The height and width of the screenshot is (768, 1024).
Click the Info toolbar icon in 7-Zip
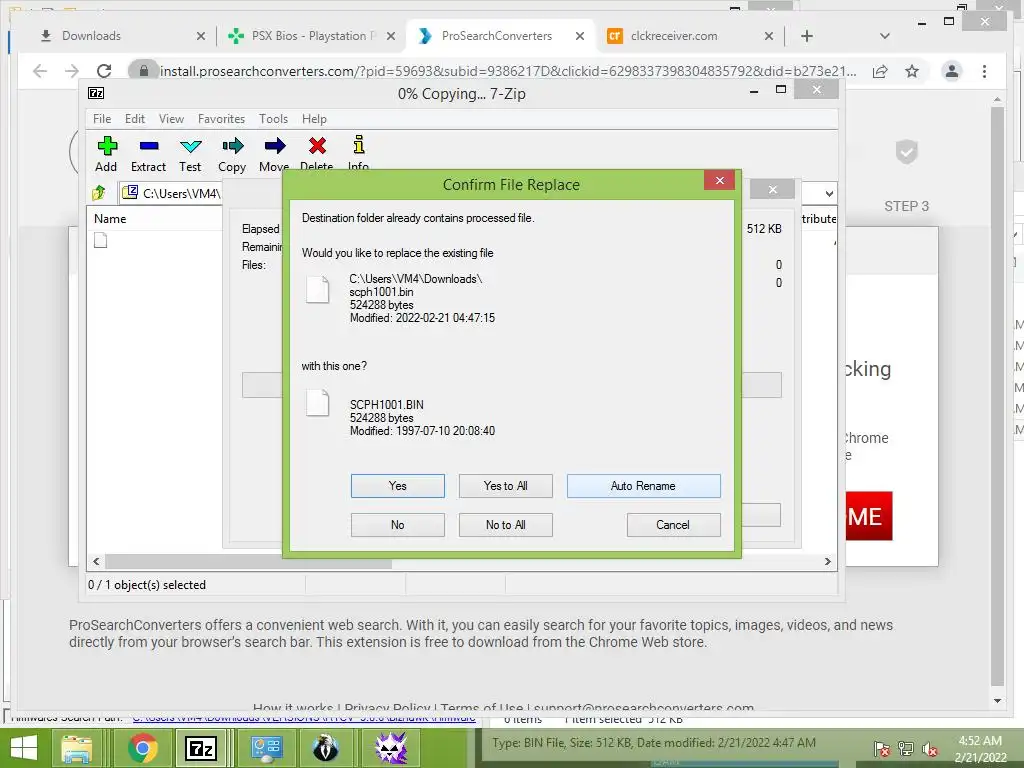359,144
